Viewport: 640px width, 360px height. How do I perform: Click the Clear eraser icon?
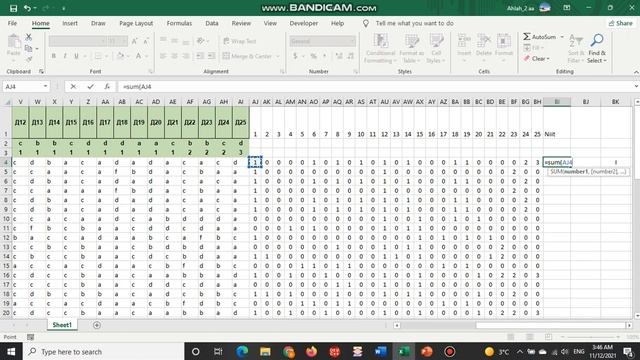[x=527, y=59]
